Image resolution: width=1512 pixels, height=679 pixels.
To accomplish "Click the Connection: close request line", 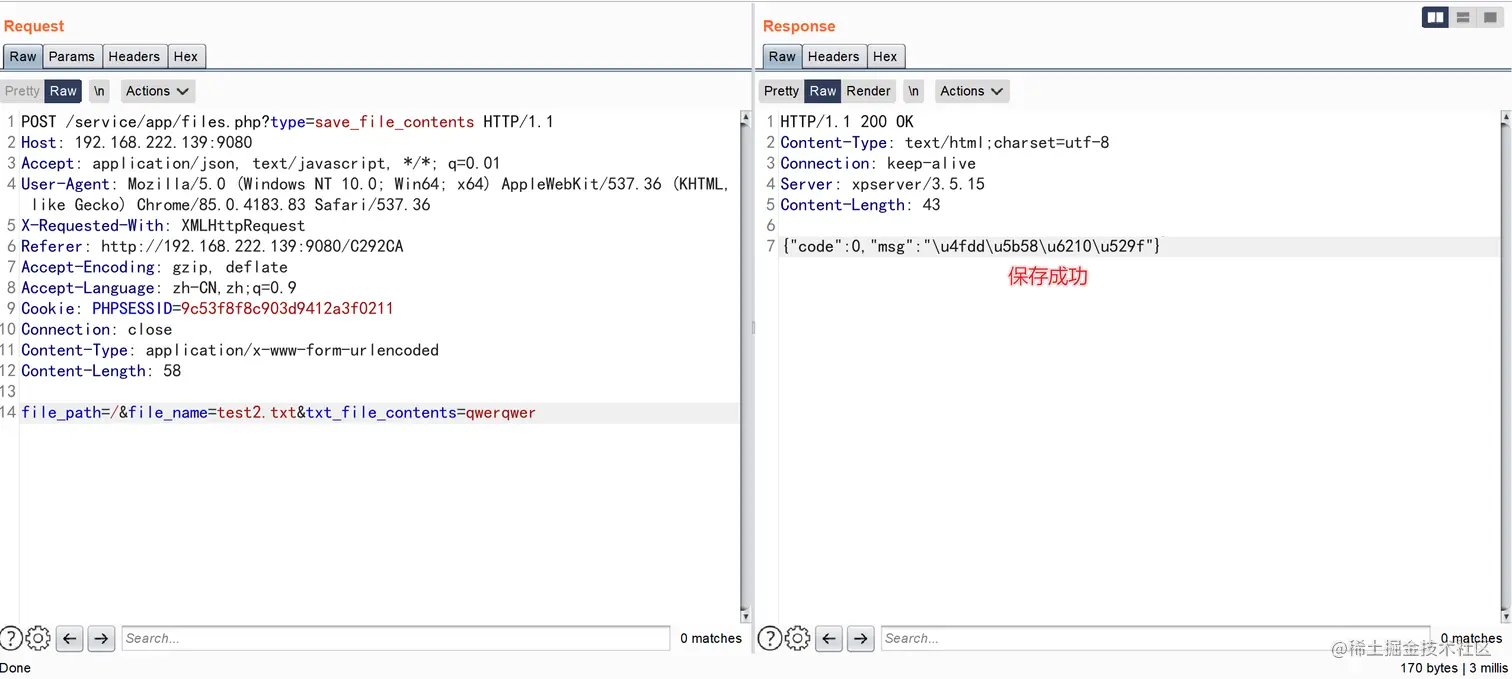I will point(96,330).
